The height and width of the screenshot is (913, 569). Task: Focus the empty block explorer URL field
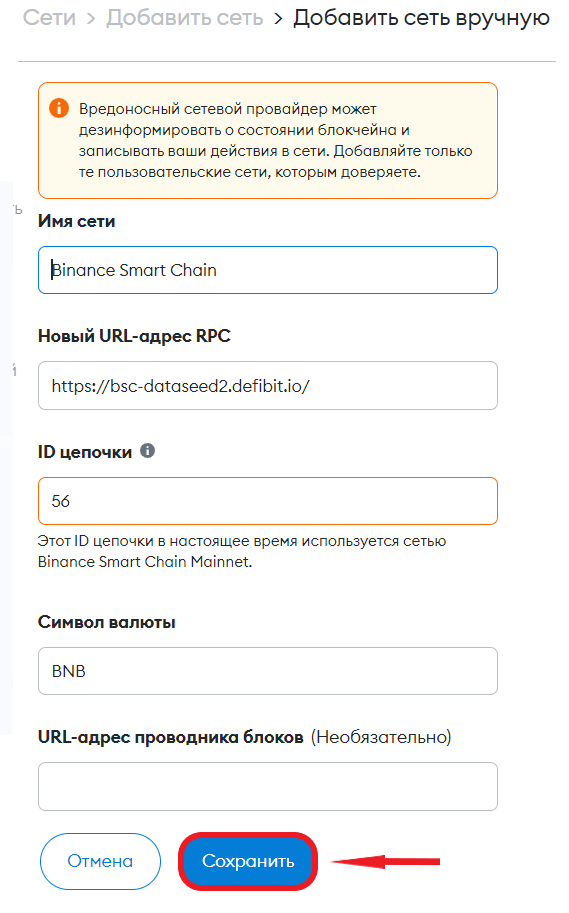(268, 786)
